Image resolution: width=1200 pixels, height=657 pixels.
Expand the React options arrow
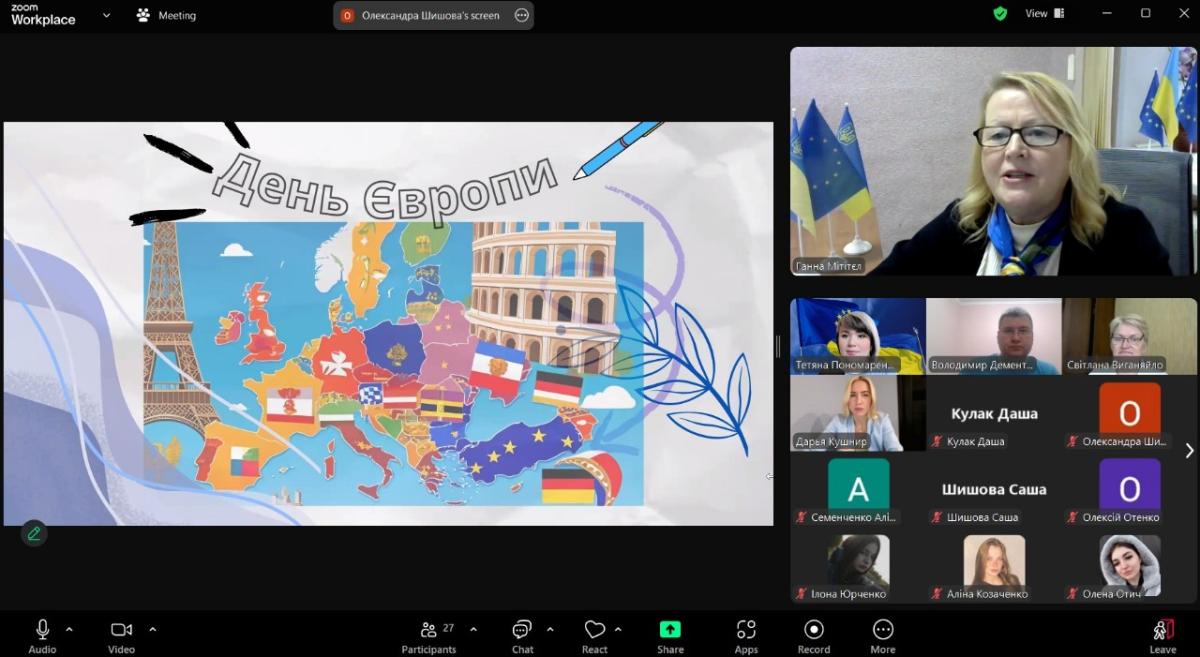tap(618, 629)
